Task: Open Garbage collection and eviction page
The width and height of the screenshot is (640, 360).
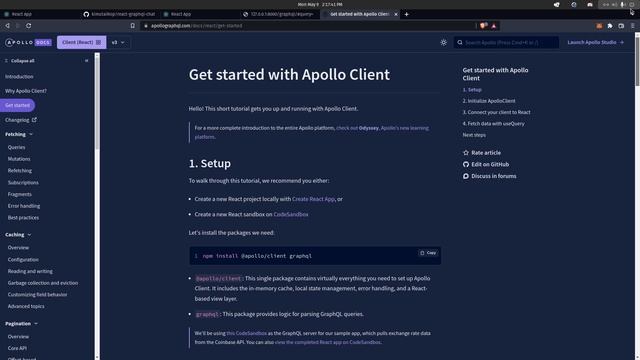Action: [42, 283]
